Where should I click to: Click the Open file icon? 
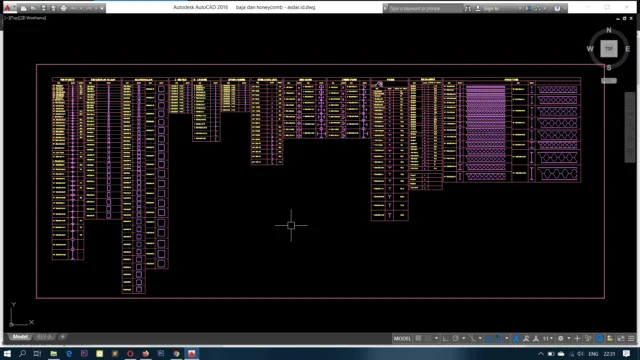[x=33, y=8]
